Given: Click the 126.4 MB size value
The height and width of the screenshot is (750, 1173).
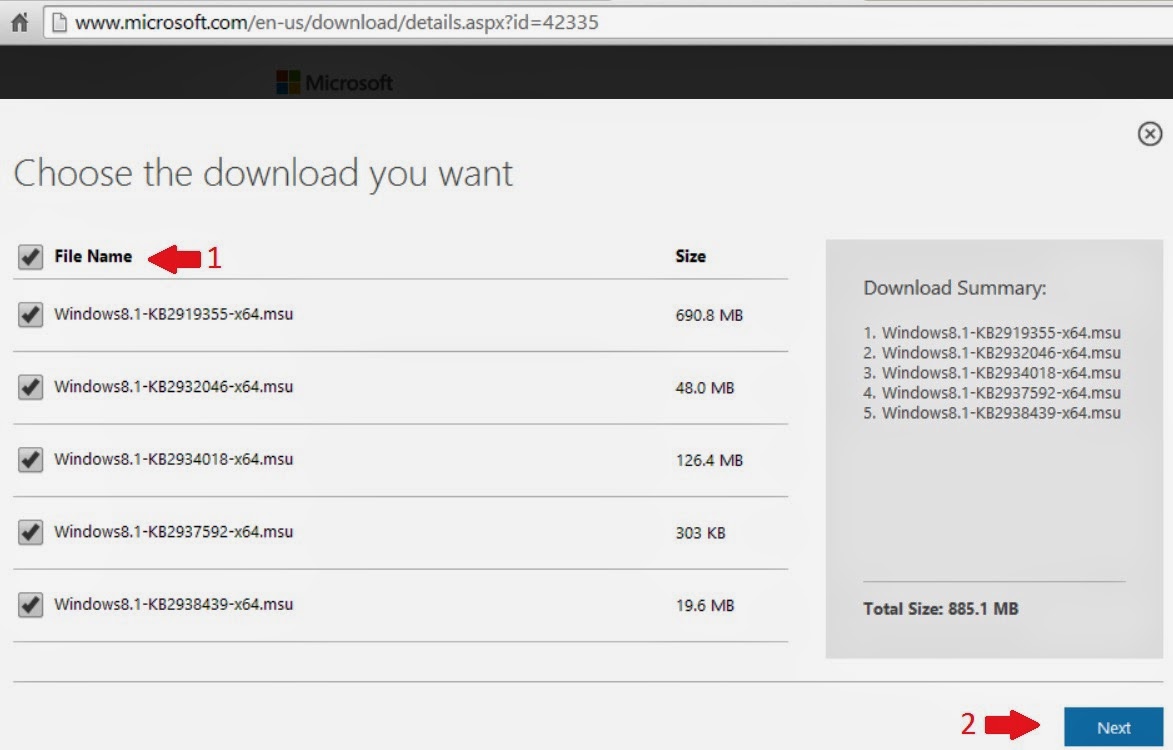Looking at the screenshot, I should point(709,460).
